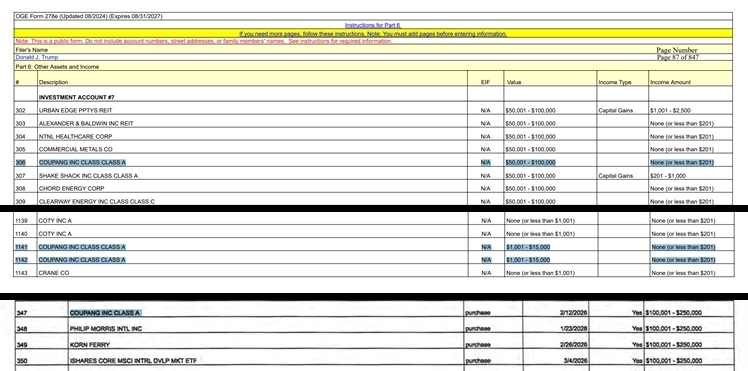Click income amount $201 - $1,000

668,175
